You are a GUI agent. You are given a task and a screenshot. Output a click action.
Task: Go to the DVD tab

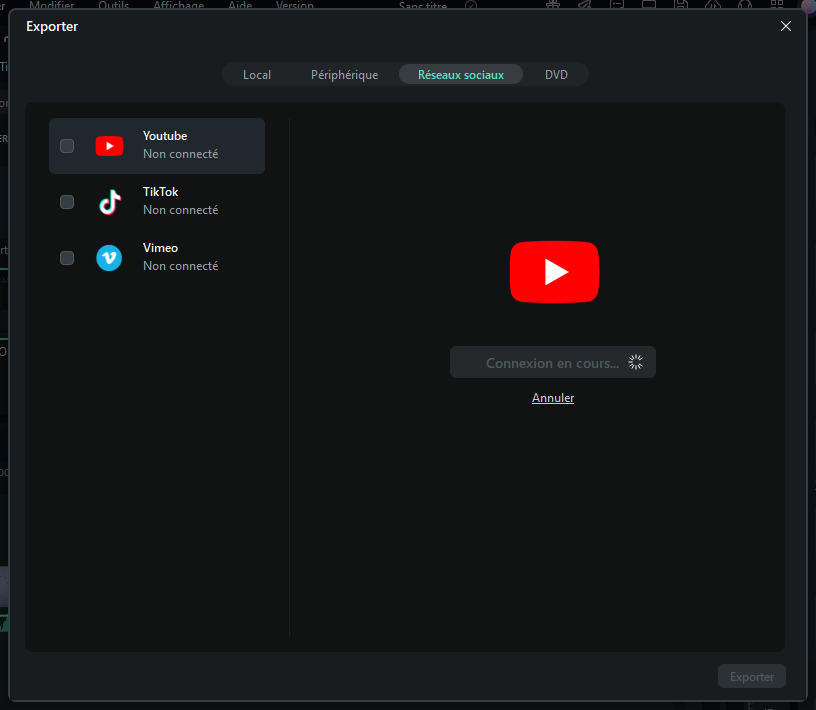pyautogui.click(x=556, y=74)
